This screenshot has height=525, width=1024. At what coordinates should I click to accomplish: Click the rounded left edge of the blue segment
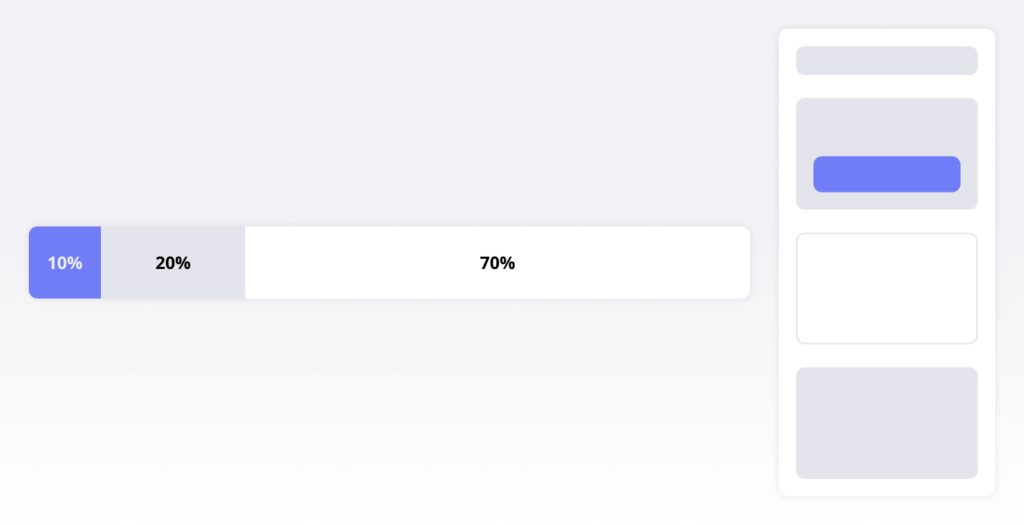pyautogui.click(x=32, y=262)
